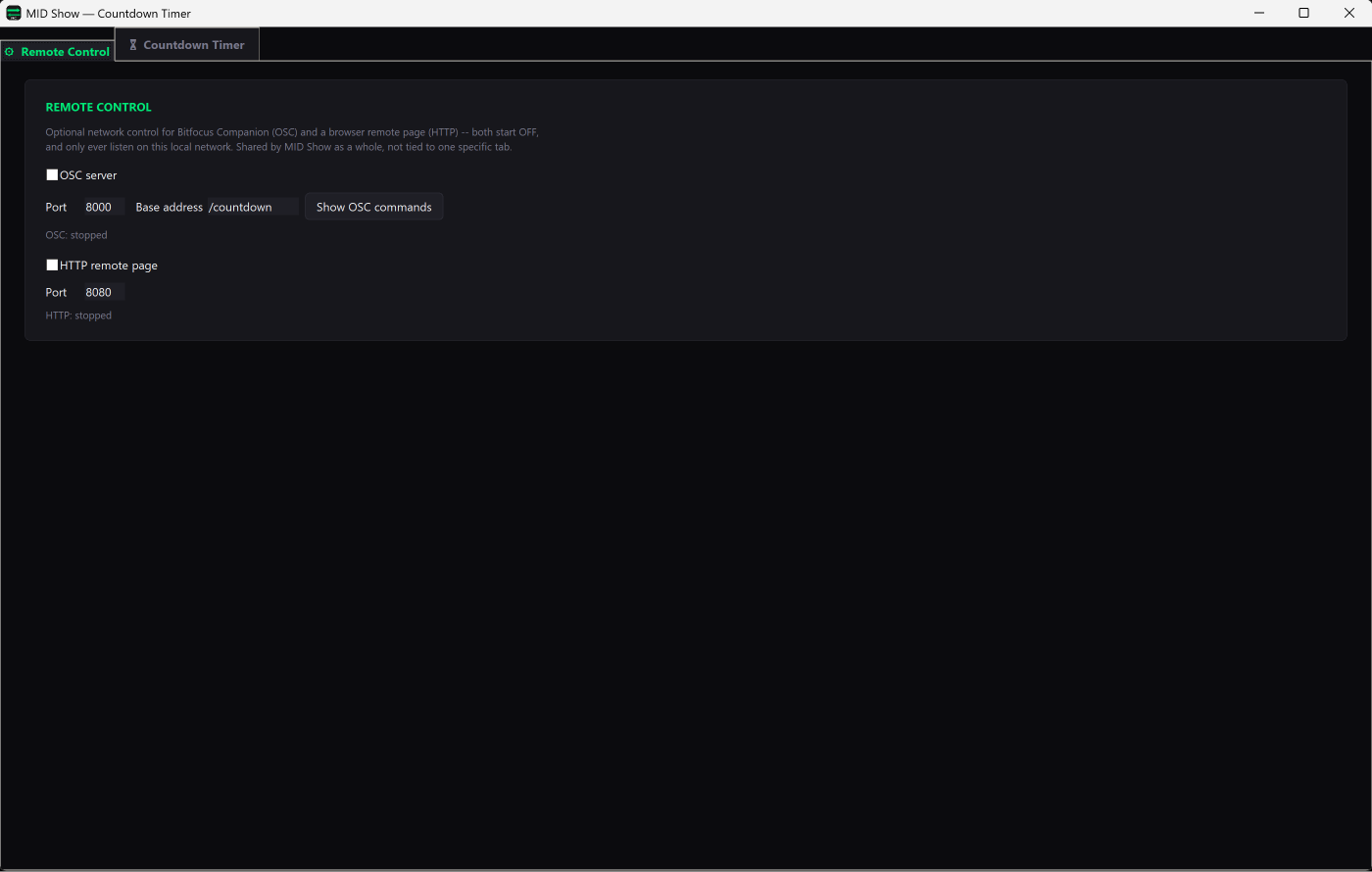Image resolution: width=1372 pixels, height=872 pixels.
Task: Click the 'OSC server' label text
Action: coord(88,175)
